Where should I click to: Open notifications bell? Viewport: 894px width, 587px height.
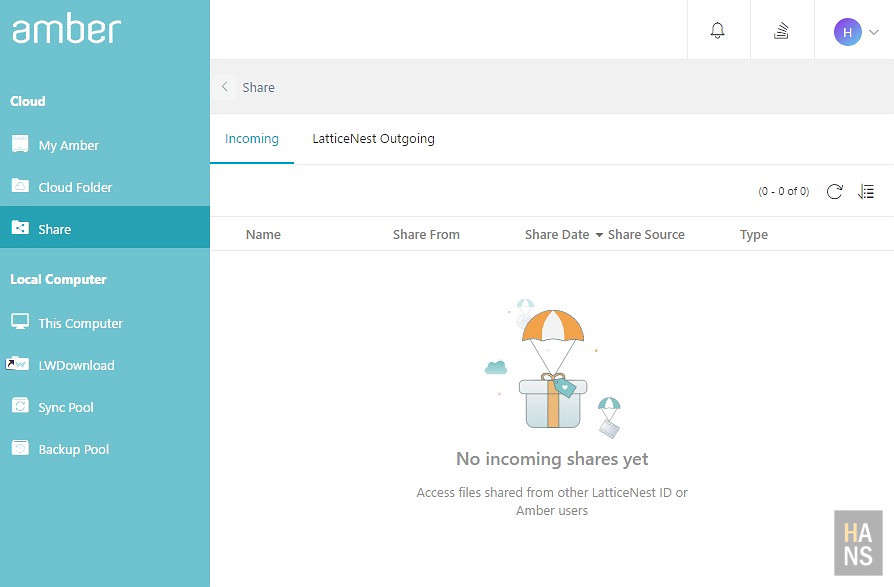point(717,30)
